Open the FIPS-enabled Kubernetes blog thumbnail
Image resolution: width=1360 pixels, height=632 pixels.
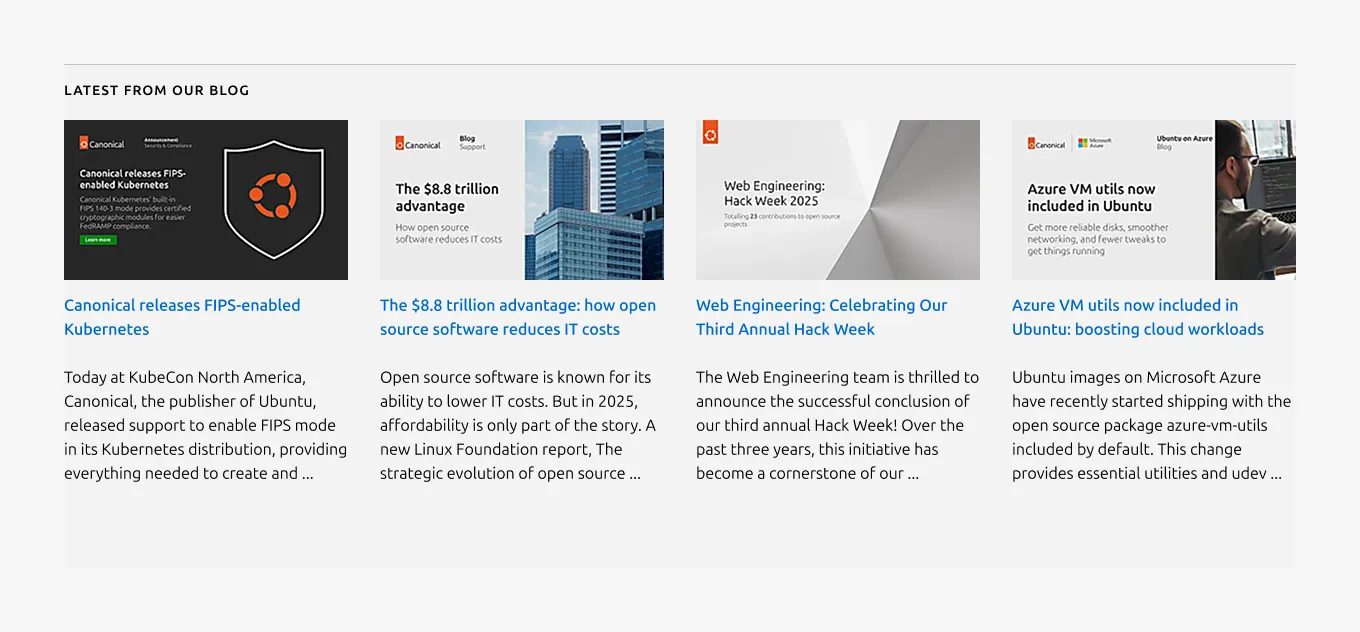[x=206, y=200]
